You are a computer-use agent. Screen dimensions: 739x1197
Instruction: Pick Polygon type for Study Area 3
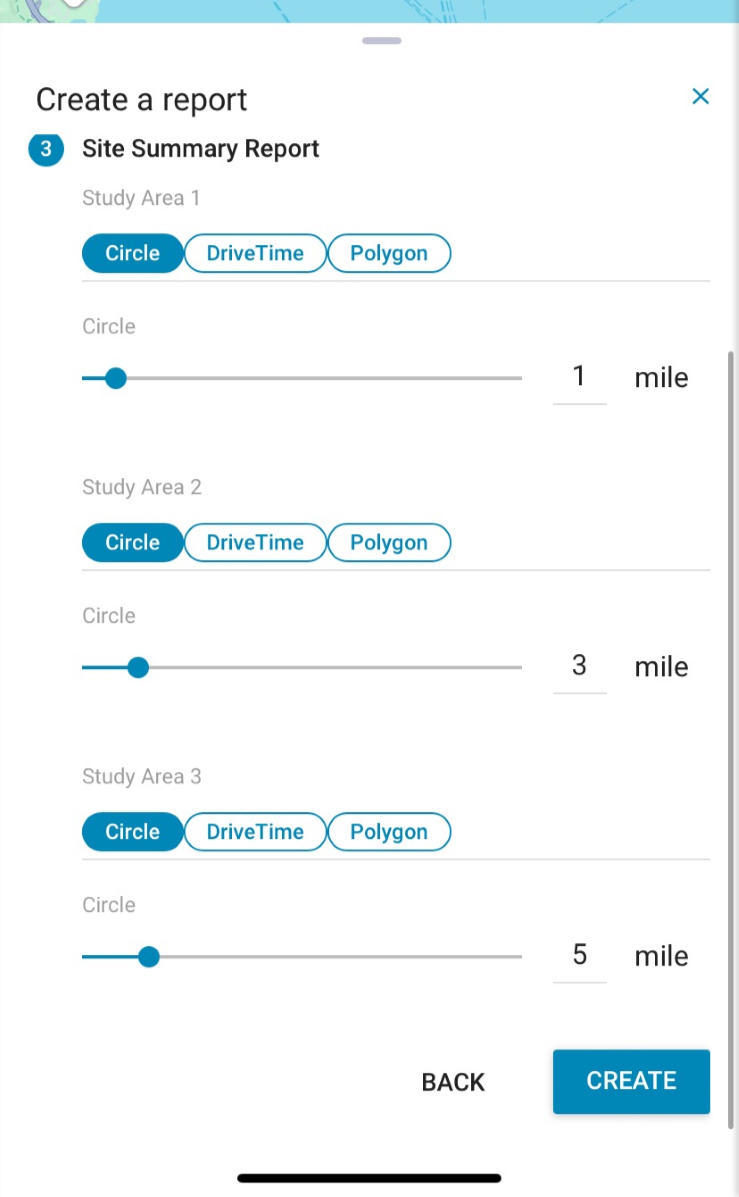[389, 832]
